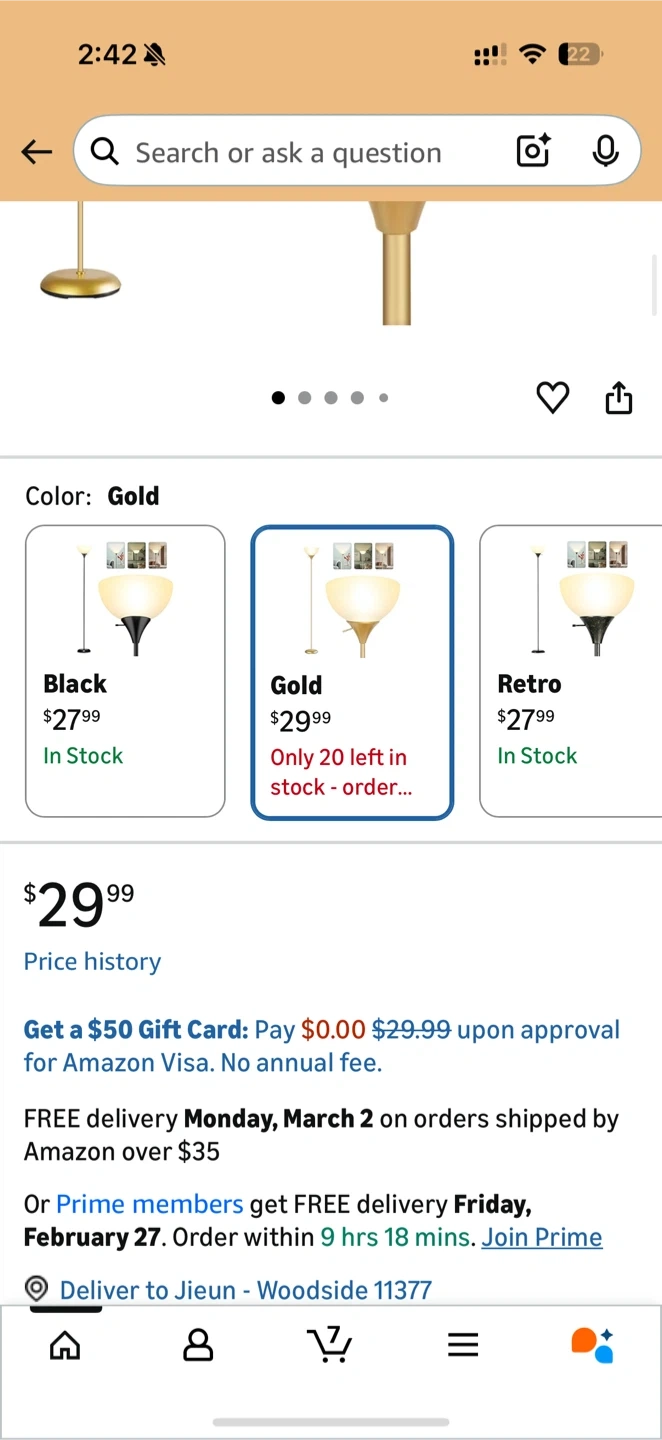Viewport: 662px width, 1440px height.
Task: Change delivery location Woodside 11377
Action: pyautogui.click(x=245, y=1290)
